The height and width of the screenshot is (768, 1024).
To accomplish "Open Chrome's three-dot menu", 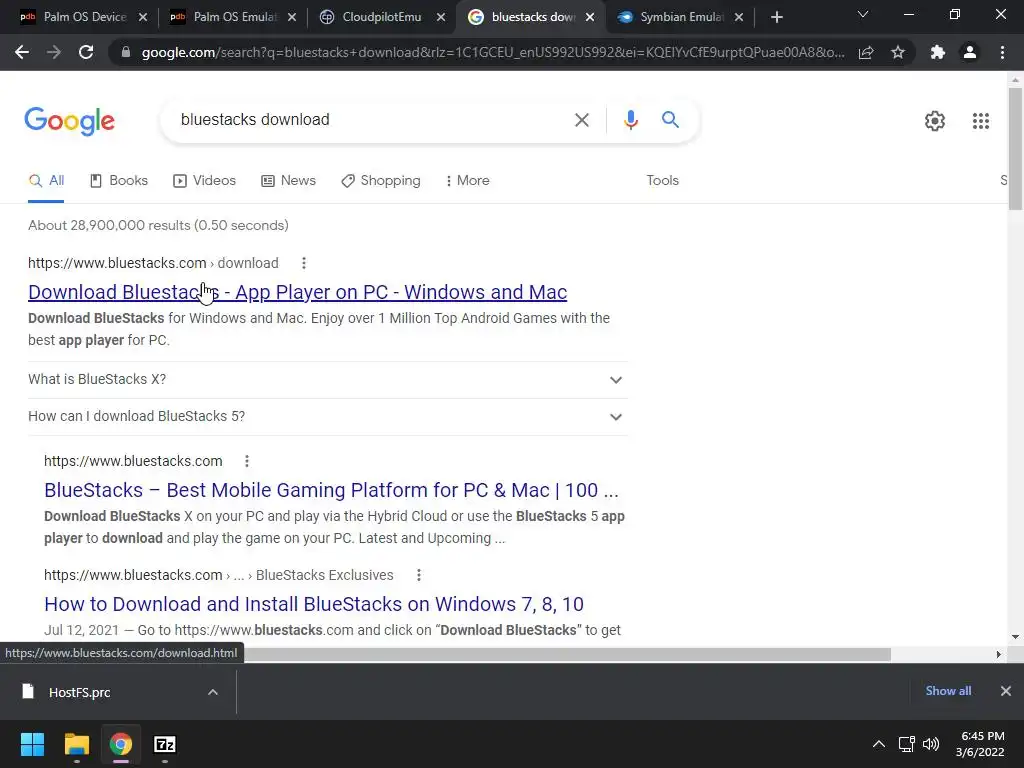I will (x=1002, y=52).
